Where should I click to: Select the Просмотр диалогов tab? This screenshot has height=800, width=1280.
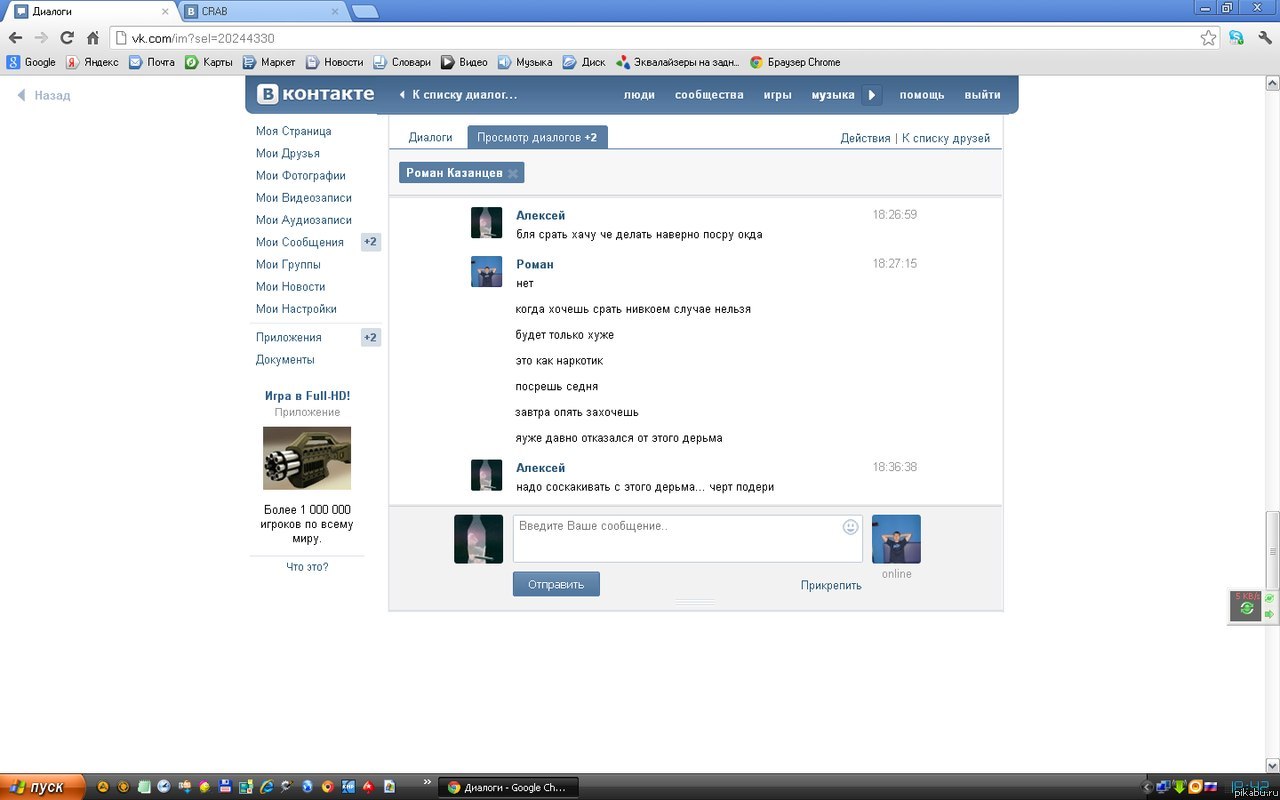(537, 138)
